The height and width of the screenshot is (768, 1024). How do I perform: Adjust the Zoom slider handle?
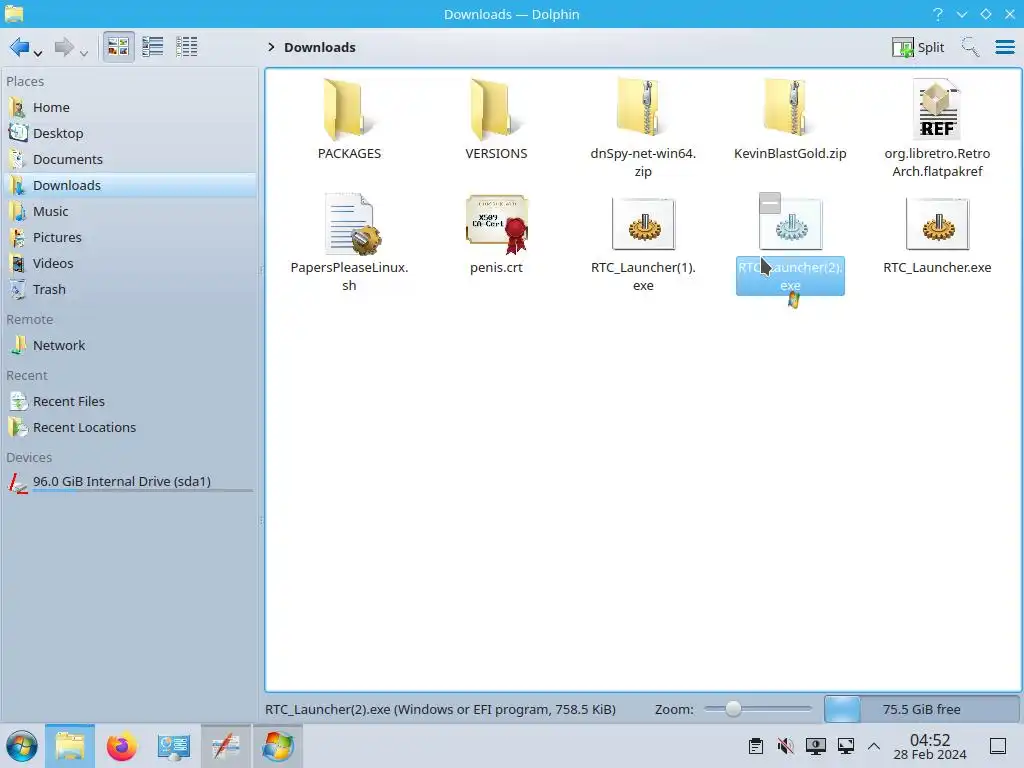pos(733,709)
